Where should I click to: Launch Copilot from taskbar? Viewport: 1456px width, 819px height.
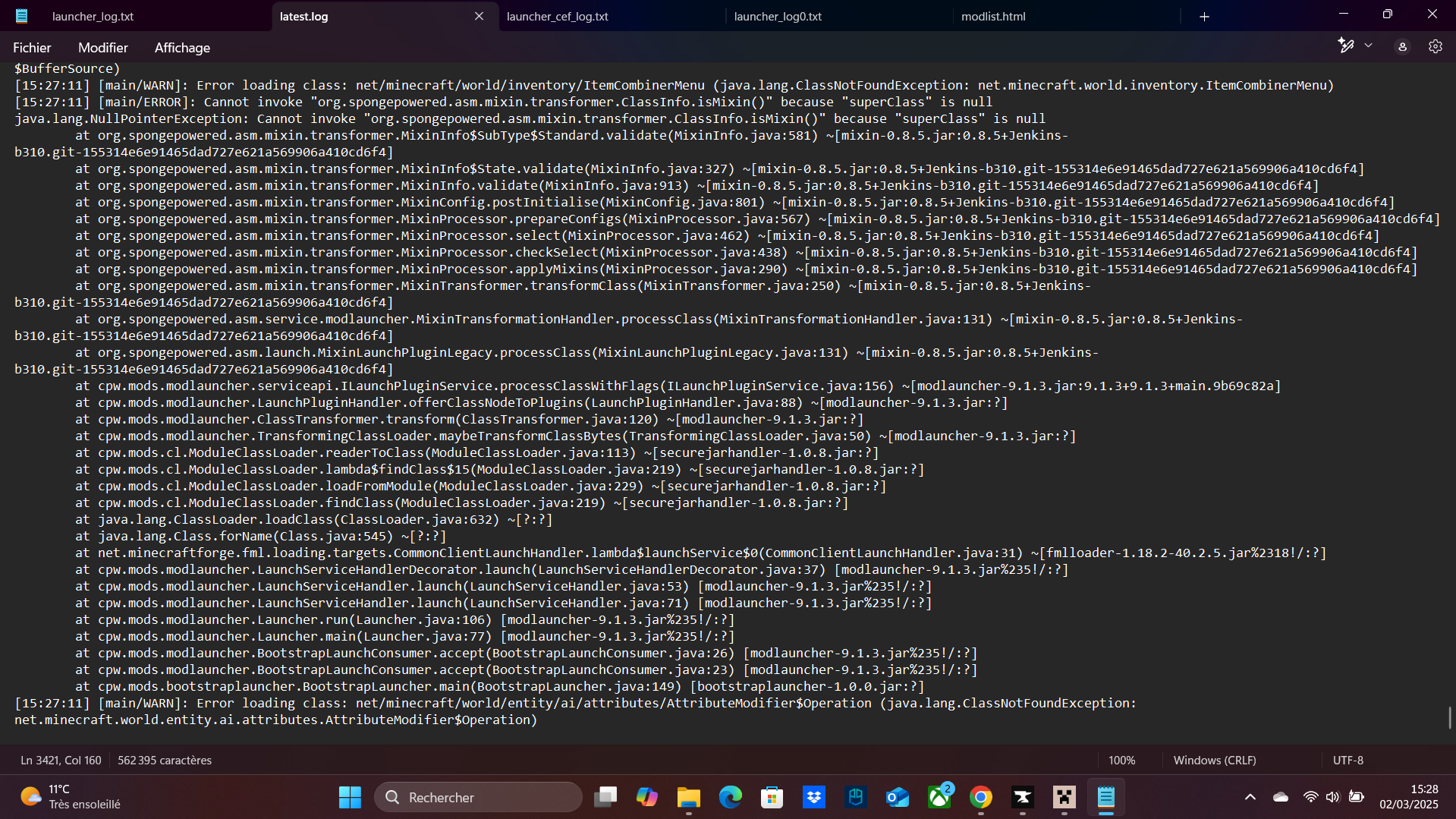(x=647, y=797)
